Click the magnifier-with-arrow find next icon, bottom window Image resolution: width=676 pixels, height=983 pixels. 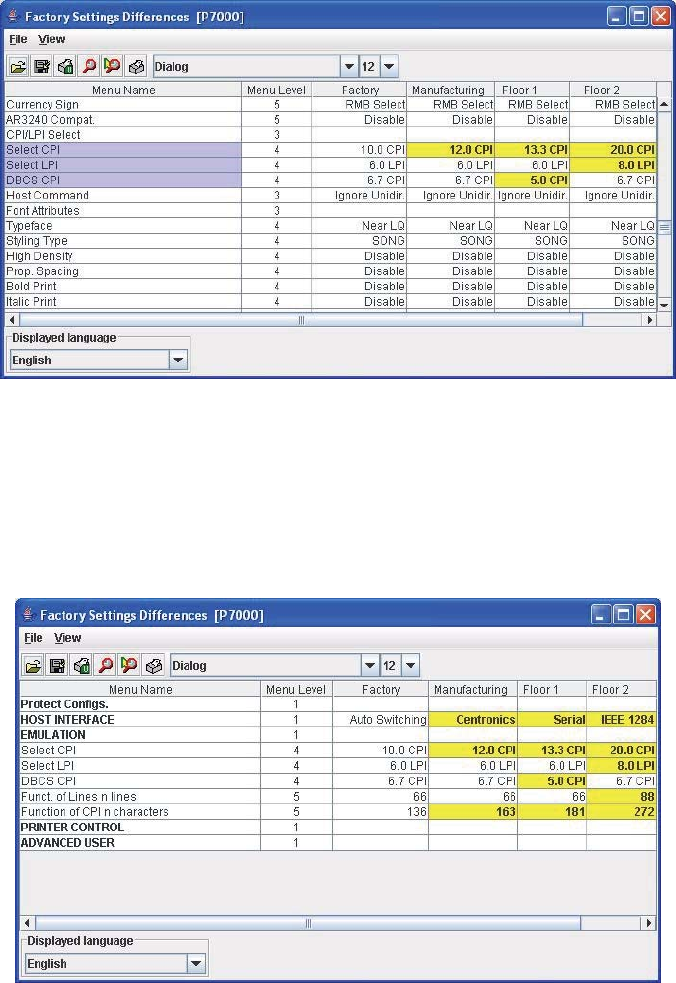click(x=129, y=665)
